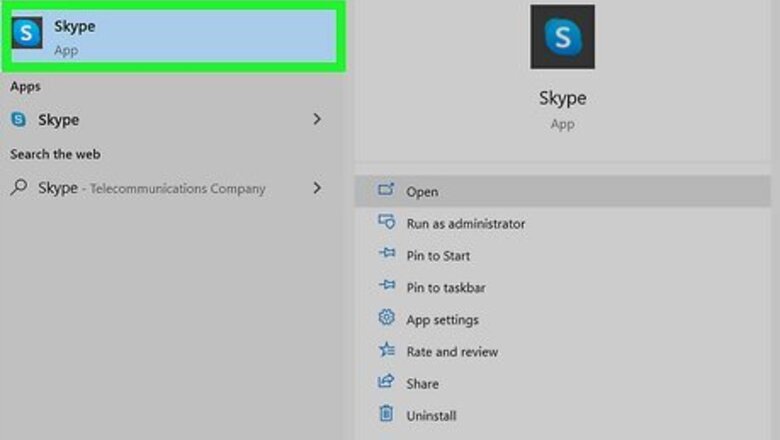Expand the Skype web search suggestion chevron
The height and width of the screenshot is (440, 780).
(x=317, y=187)
